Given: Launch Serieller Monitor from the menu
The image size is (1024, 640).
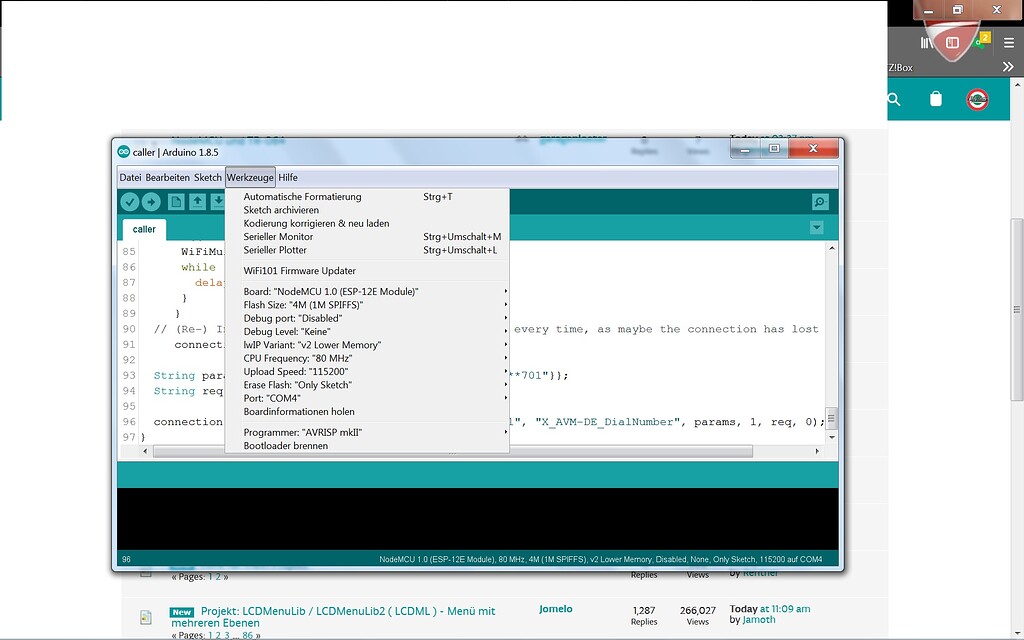Looking at the screenshot, I should tap(367, 237).
